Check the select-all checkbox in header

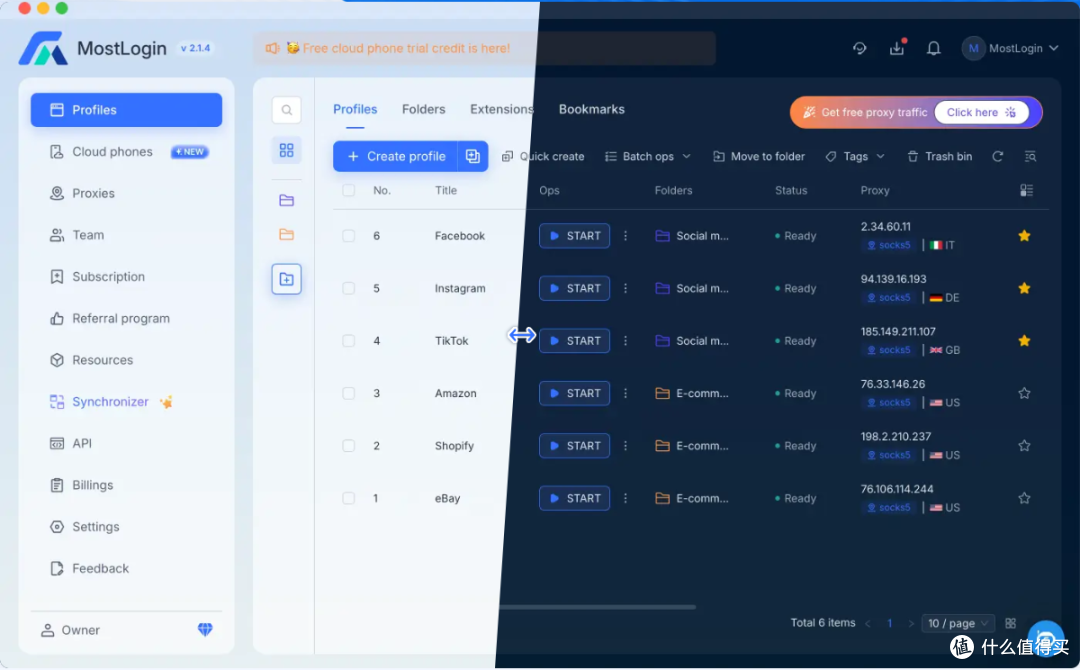click(x=349, y=190)
